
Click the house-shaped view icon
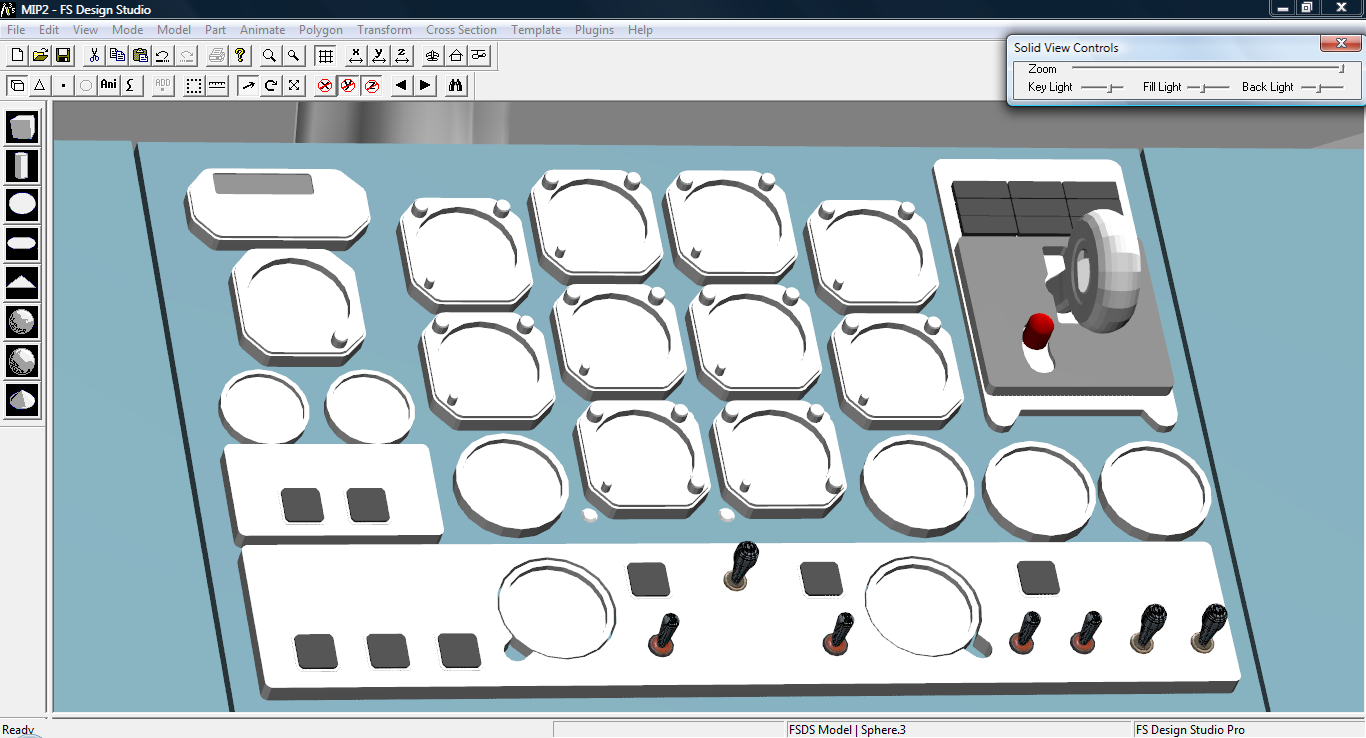(456, 55)
